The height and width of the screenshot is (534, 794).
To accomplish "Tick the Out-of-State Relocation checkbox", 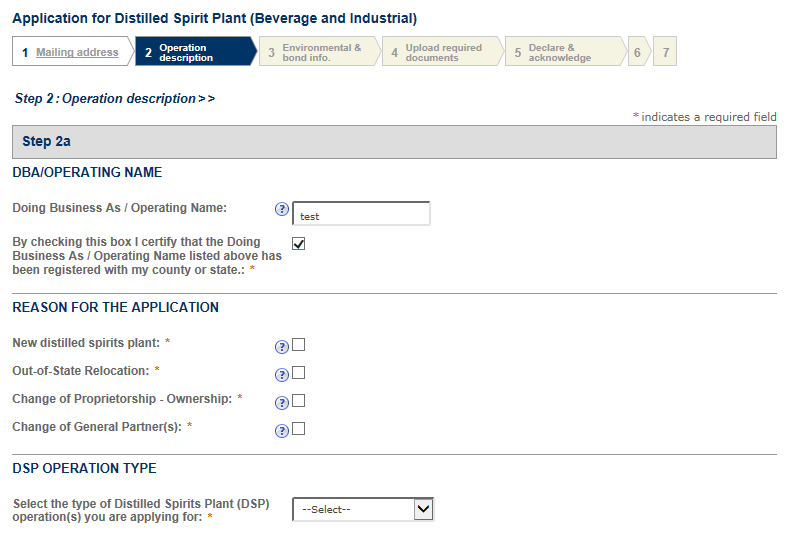I will [298, 373].
